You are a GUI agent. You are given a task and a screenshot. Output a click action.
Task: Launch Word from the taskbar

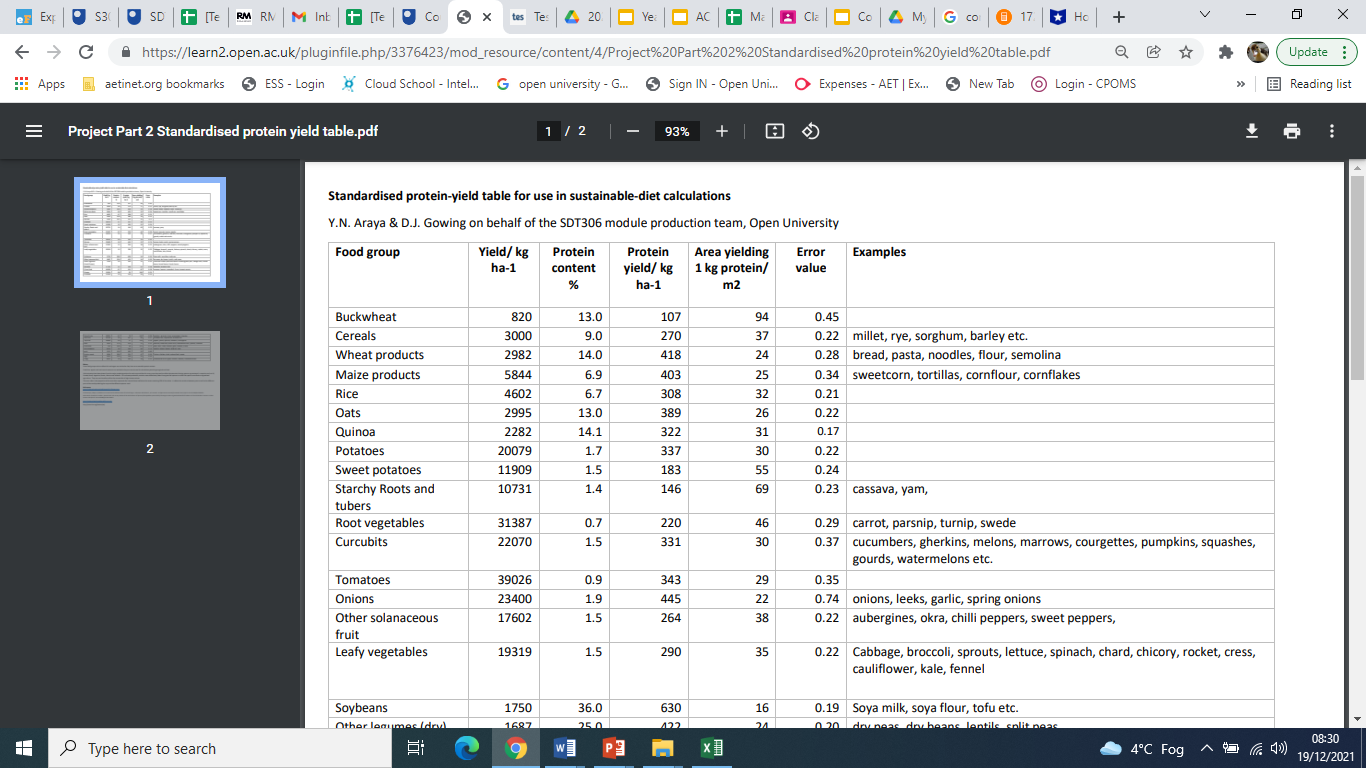pos(565,747)
